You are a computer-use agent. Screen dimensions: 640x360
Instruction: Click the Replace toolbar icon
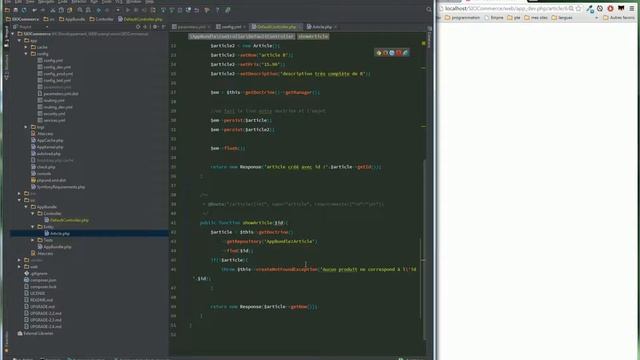click(88, 10)
